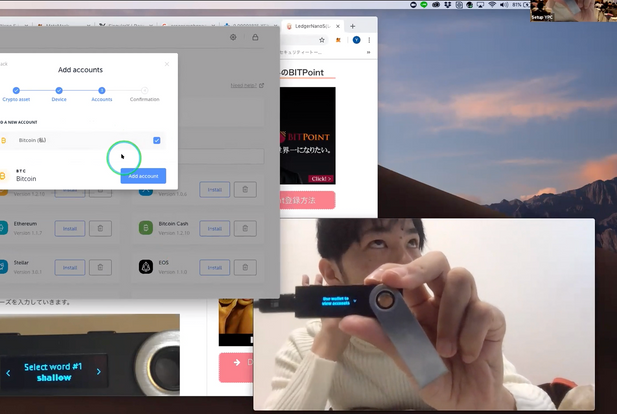
Task: Close the Add accounts dialog
Action: coord(167,64)
